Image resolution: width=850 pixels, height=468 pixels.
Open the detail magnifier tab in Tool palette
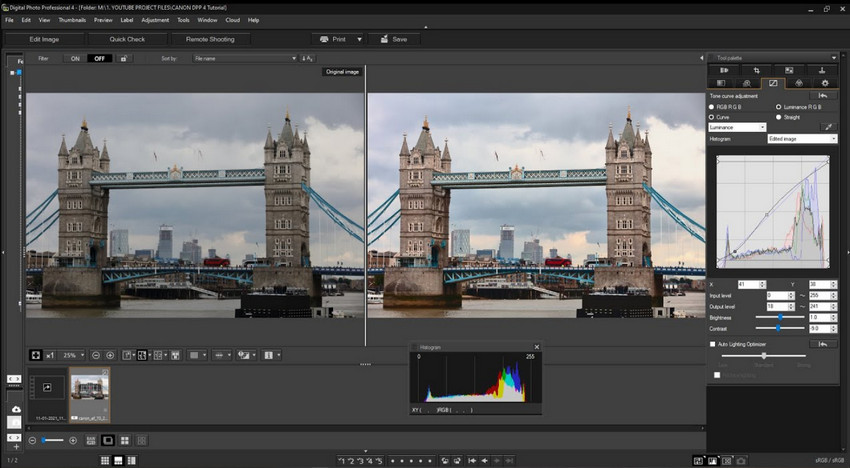tap(746, 84)
